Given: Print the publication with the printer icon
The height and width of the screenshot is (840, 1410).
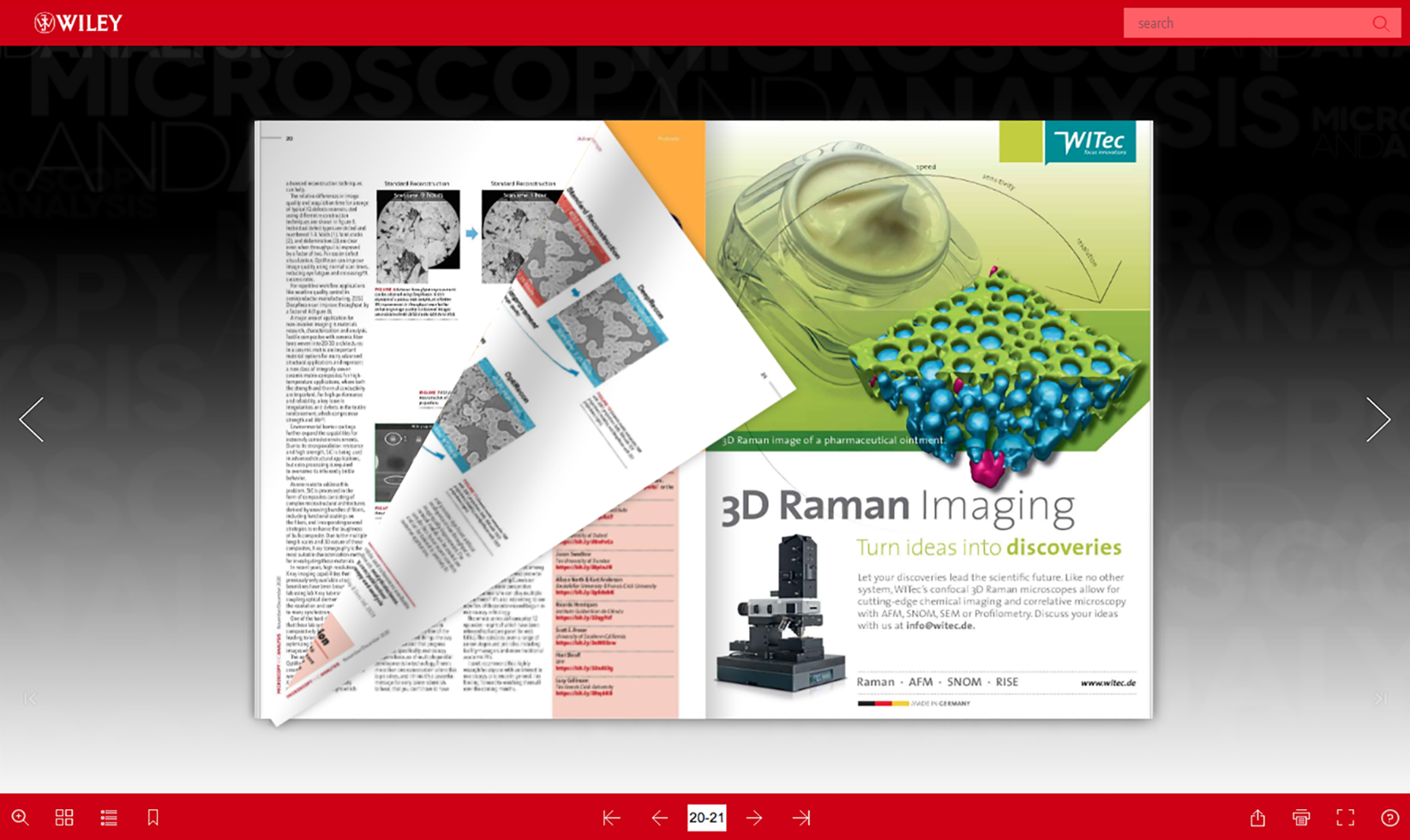Looking at the screenshot, I should [1301, 818].
